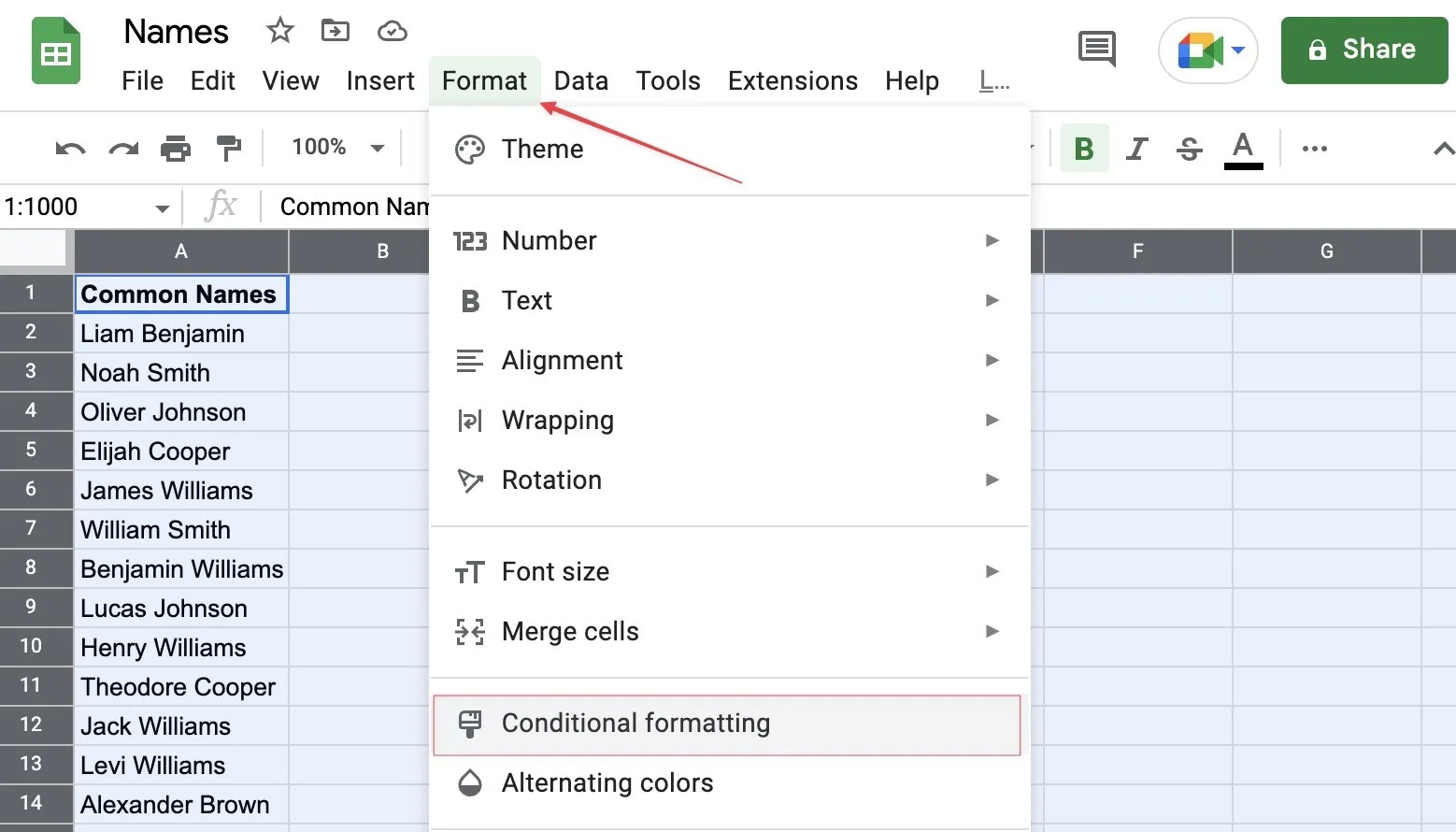
Task: Click the undo icon
Action: [68, 148]
